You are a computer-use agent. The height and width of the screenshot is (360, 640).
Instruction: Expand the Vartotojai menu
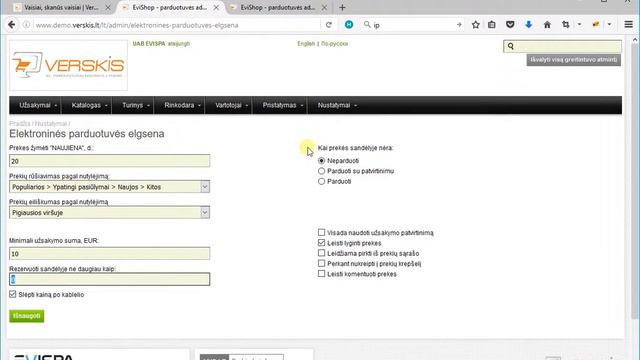(231, 105)
